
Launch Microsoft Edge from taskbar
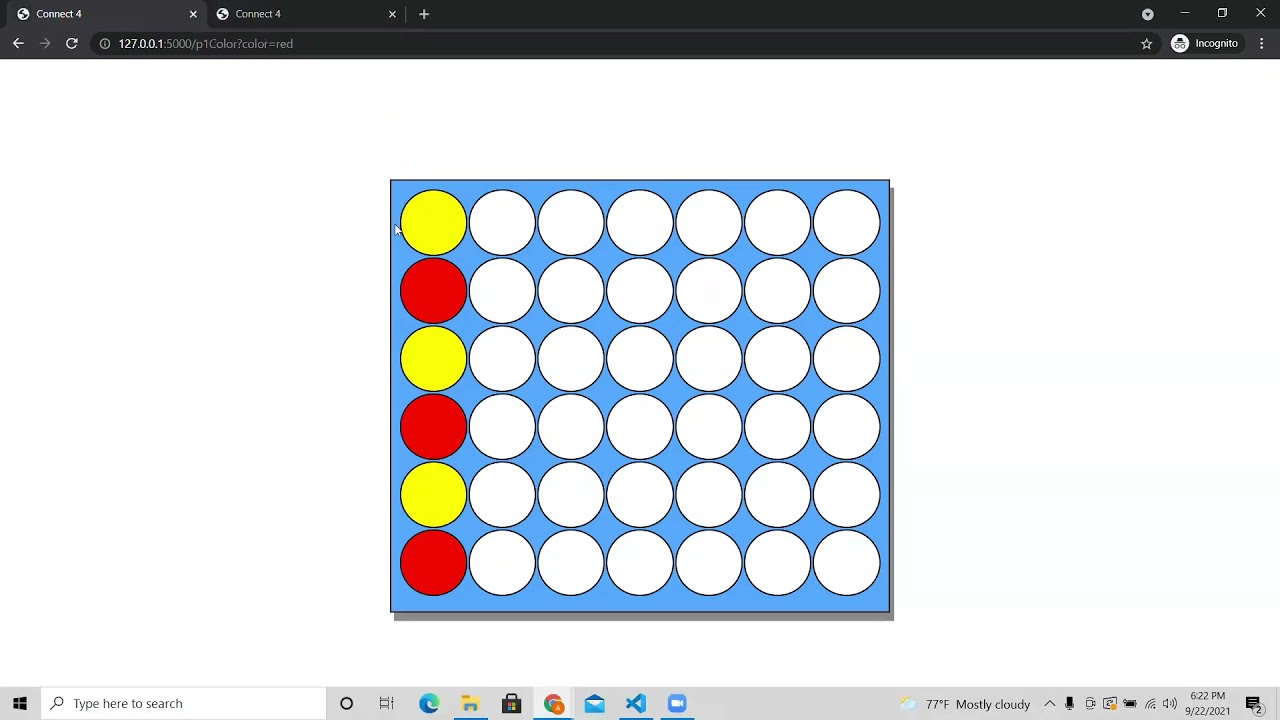point(429,703)
